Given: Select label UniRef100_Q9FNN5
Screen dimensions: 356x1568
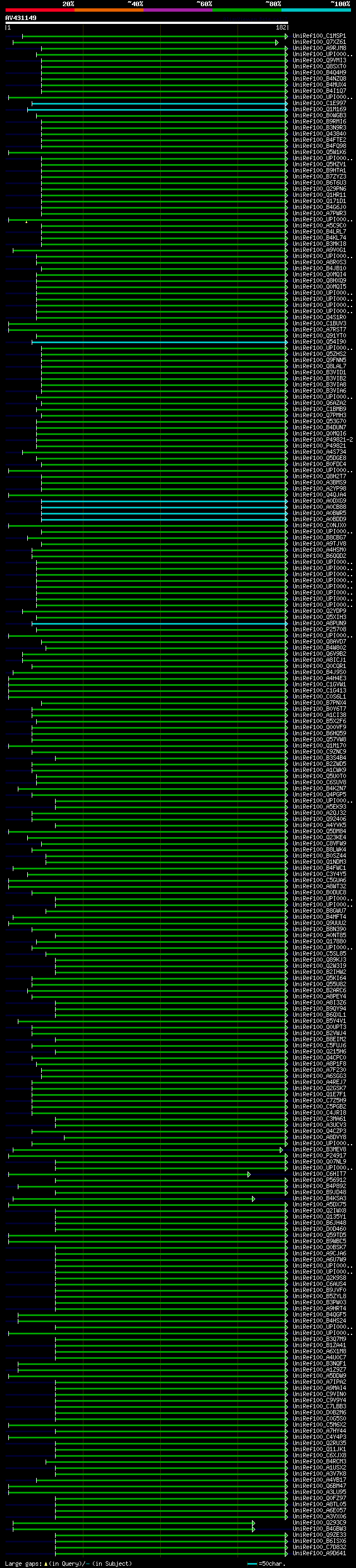Looking at the screenshot, I should (x=319, y=360).
